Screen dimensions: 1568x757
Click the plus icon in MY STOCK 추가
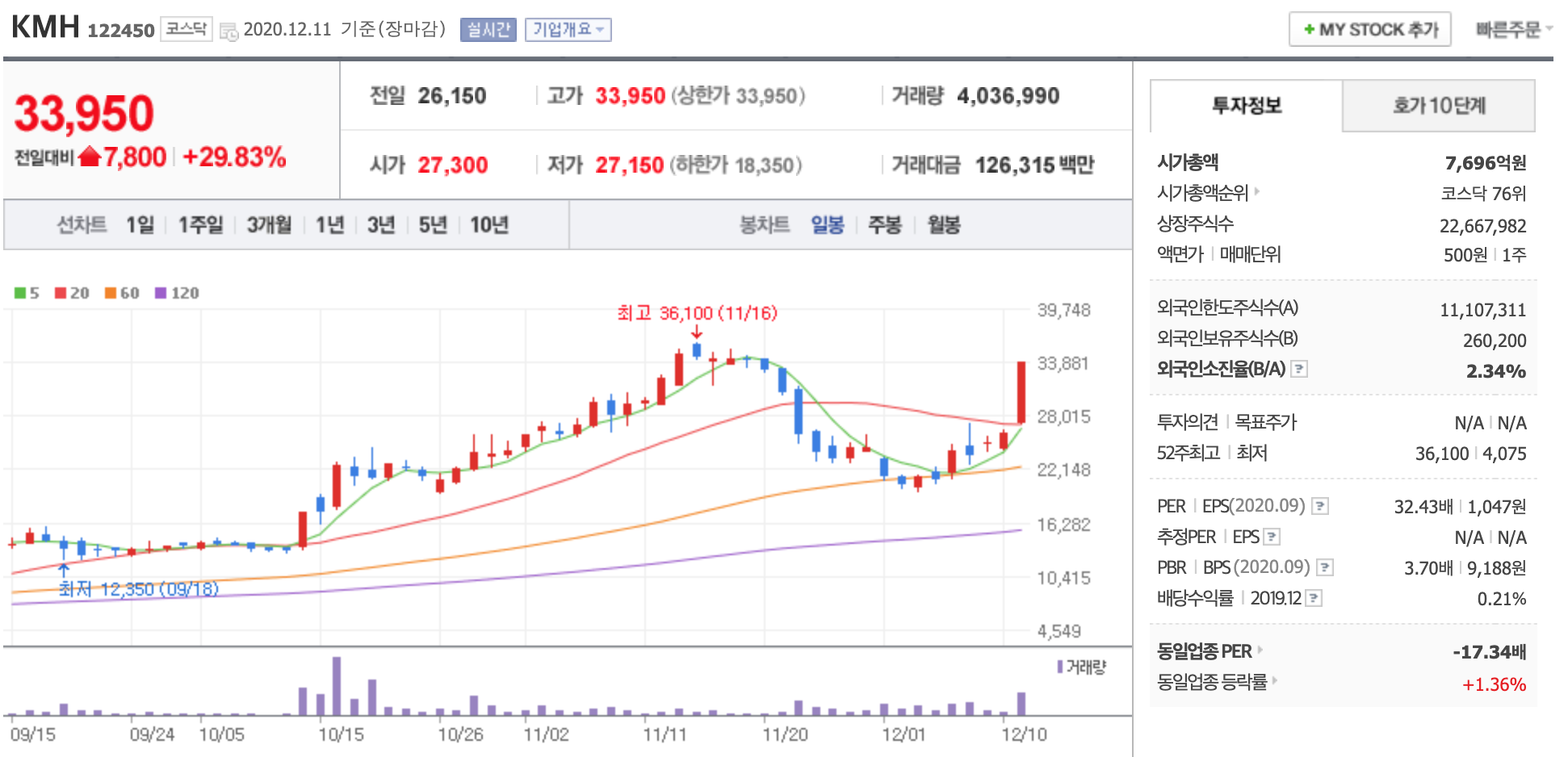pos(1309,30)
